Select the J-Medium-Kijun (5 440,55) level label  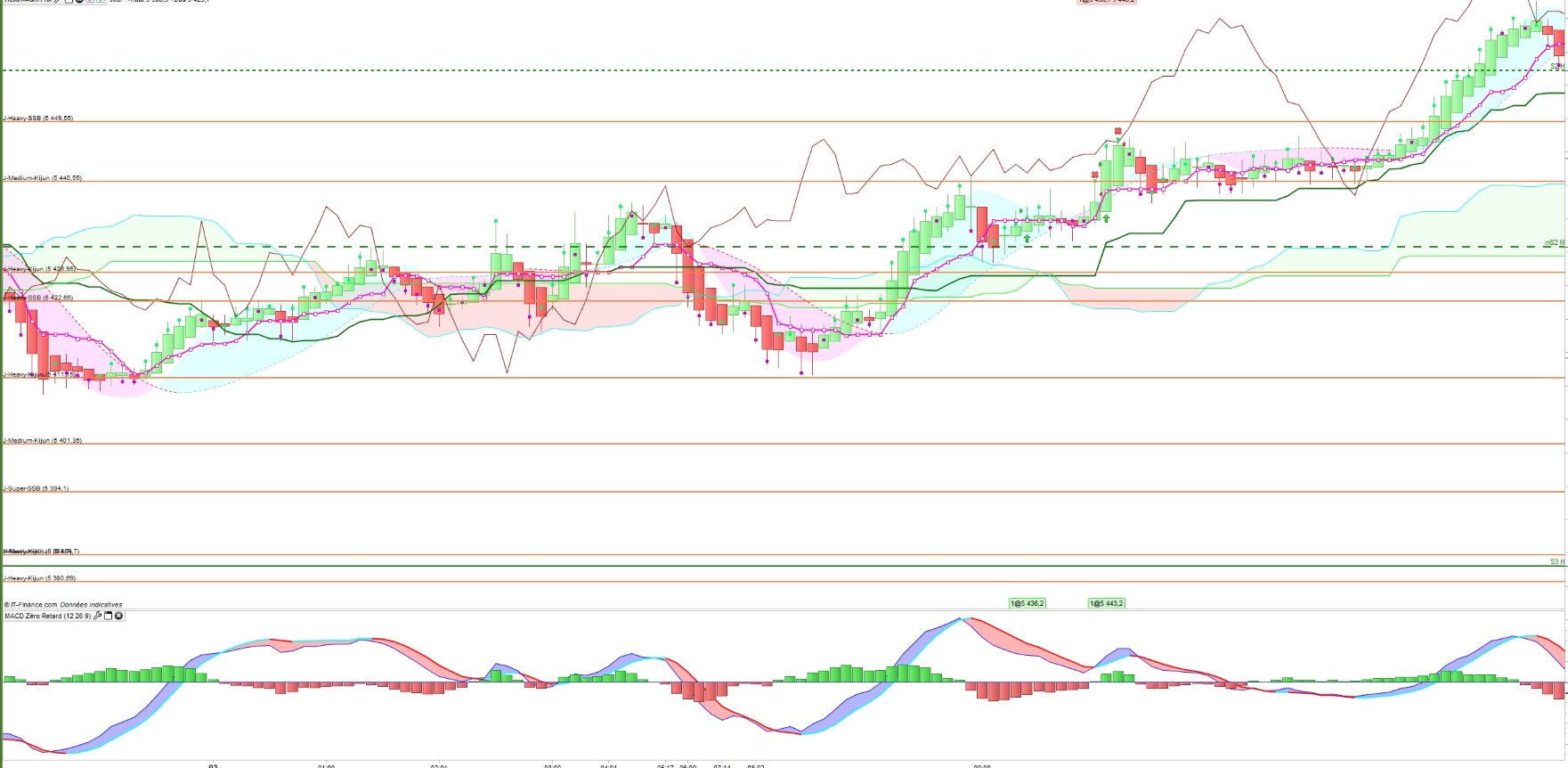(x=42, y=177)
